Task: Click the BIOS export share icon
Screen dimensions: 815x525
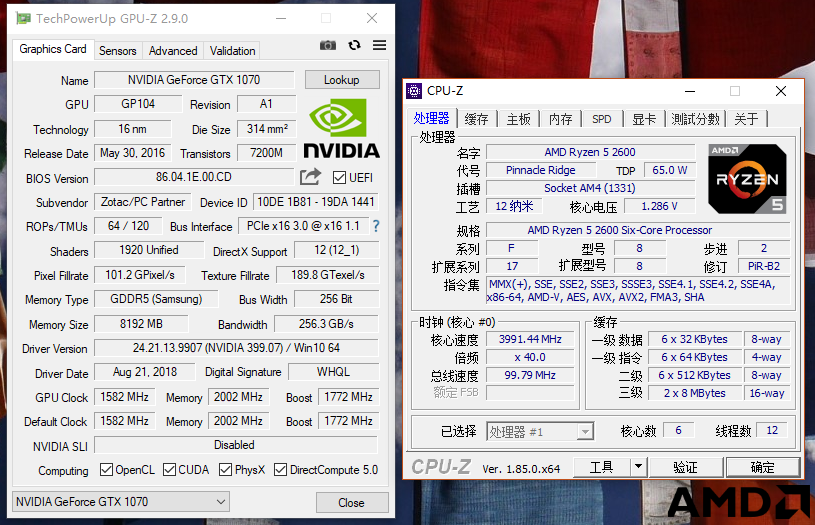Action: coord(310,177)
